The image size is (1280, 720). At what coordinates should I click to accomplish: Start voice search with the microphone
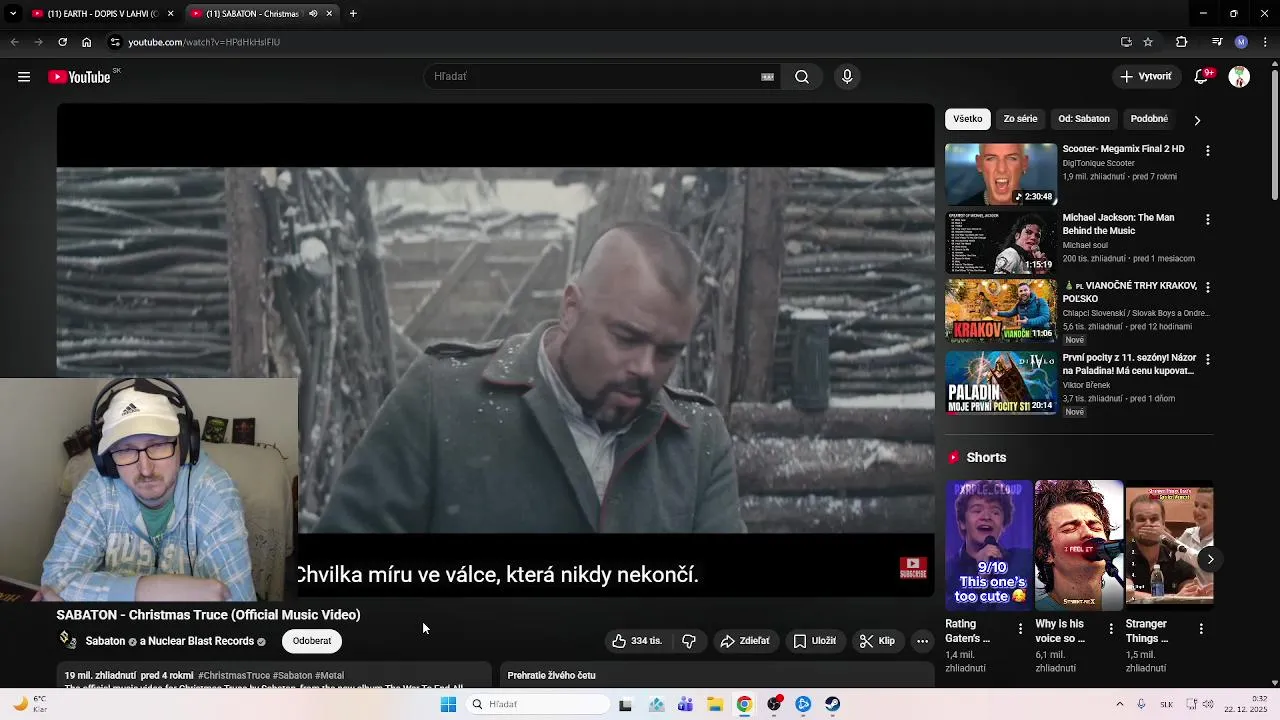coord(847,77)
